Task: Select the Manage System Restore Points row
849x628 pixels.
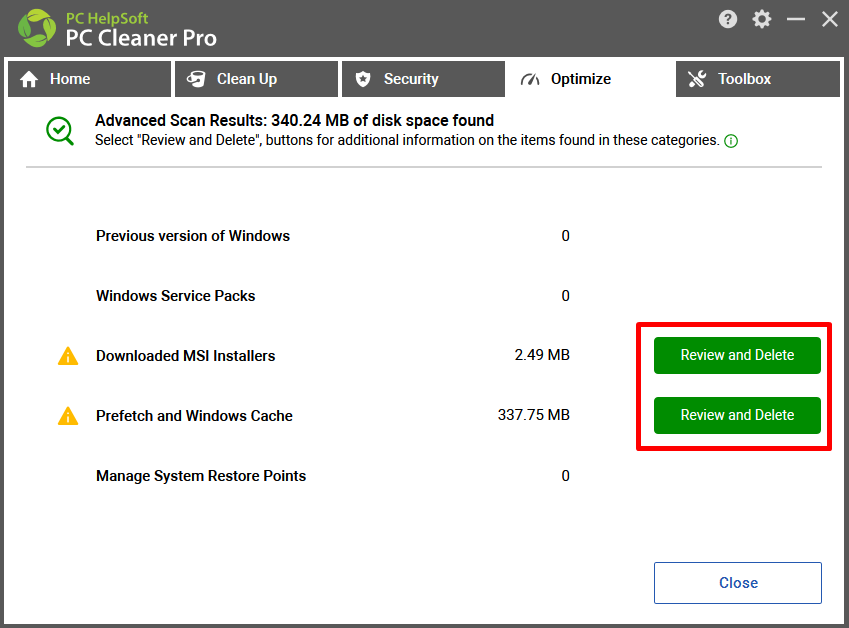Action: pos(333,476)
